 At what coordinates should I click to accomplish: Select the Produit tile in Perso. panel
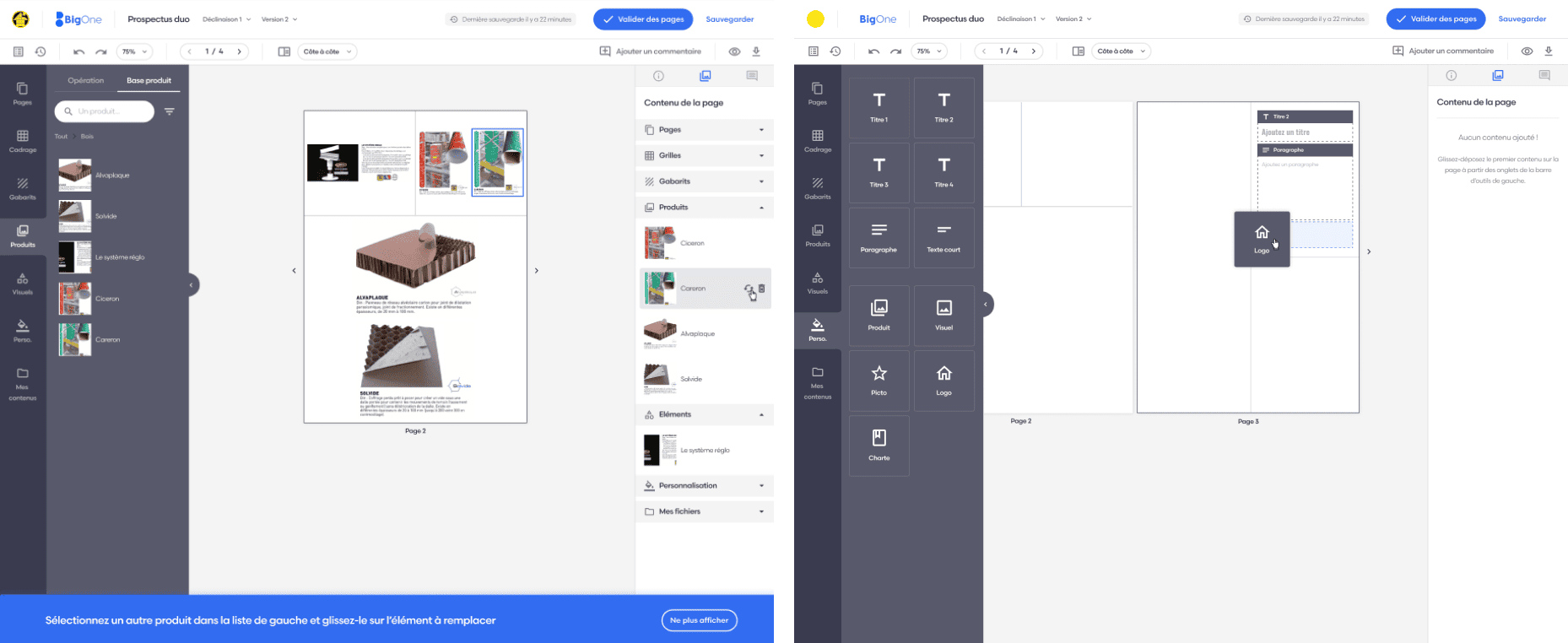tap(879, 314)
